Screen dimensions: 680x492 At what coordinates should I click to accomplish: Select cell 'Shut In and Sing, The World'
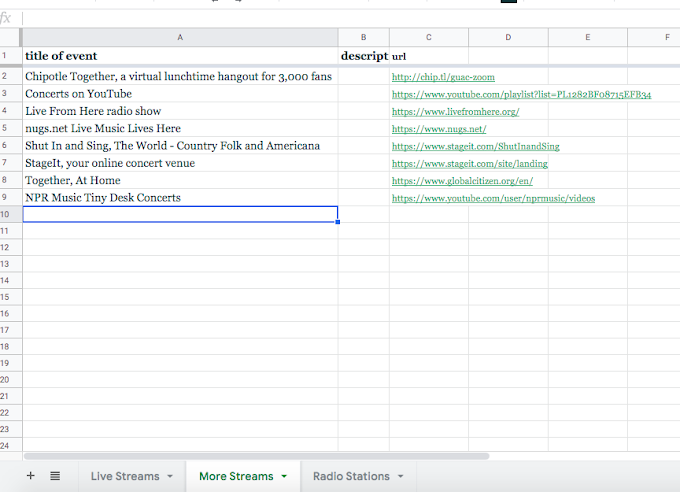(x=180, y=146)
